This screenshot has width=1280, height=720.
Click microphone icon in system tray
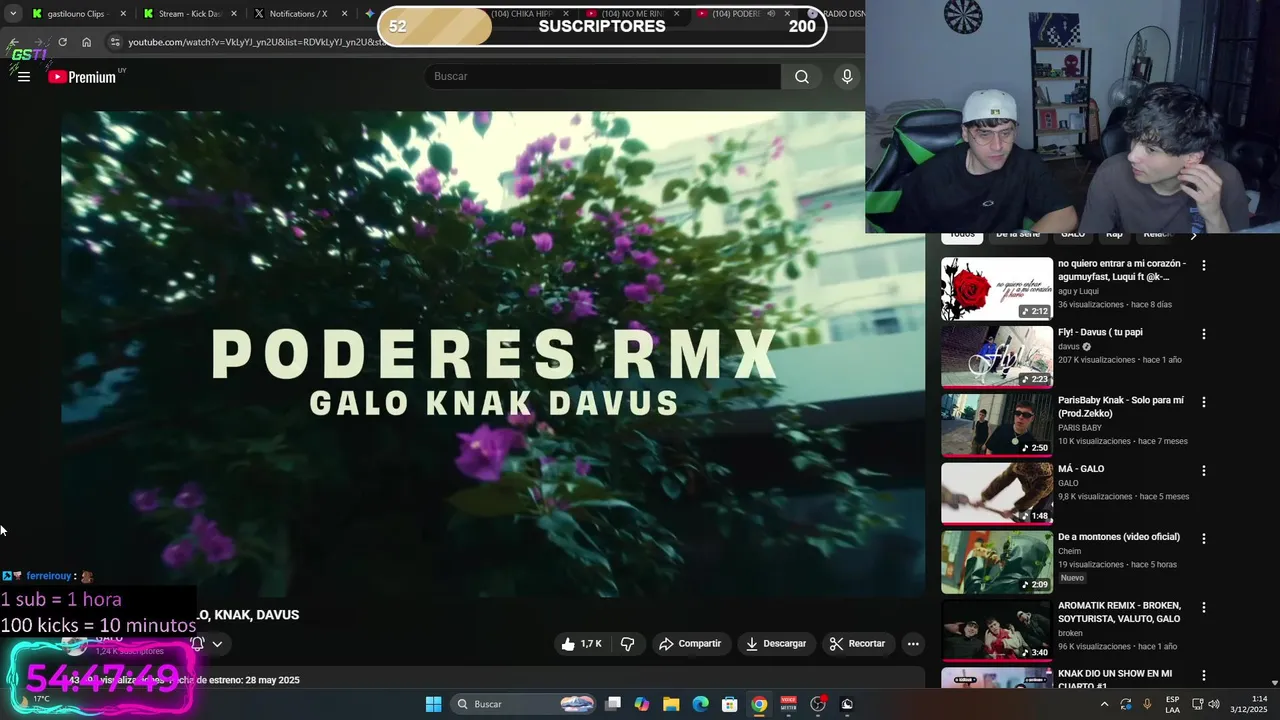click(1147, 704)
